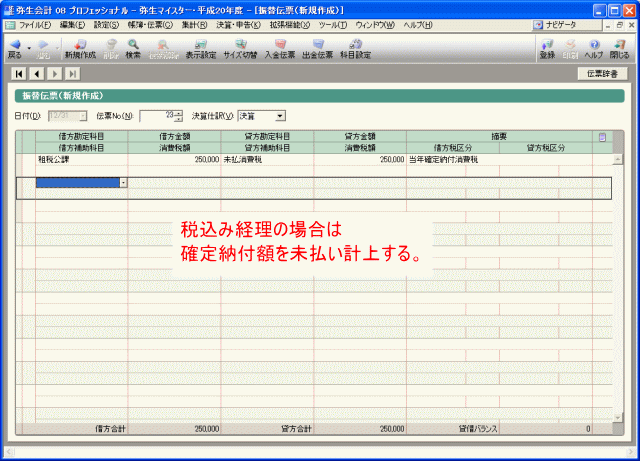The image size is (640, 461).
Task: Open 入金伝票 deposit slip
Action: [x=280, y=49]
